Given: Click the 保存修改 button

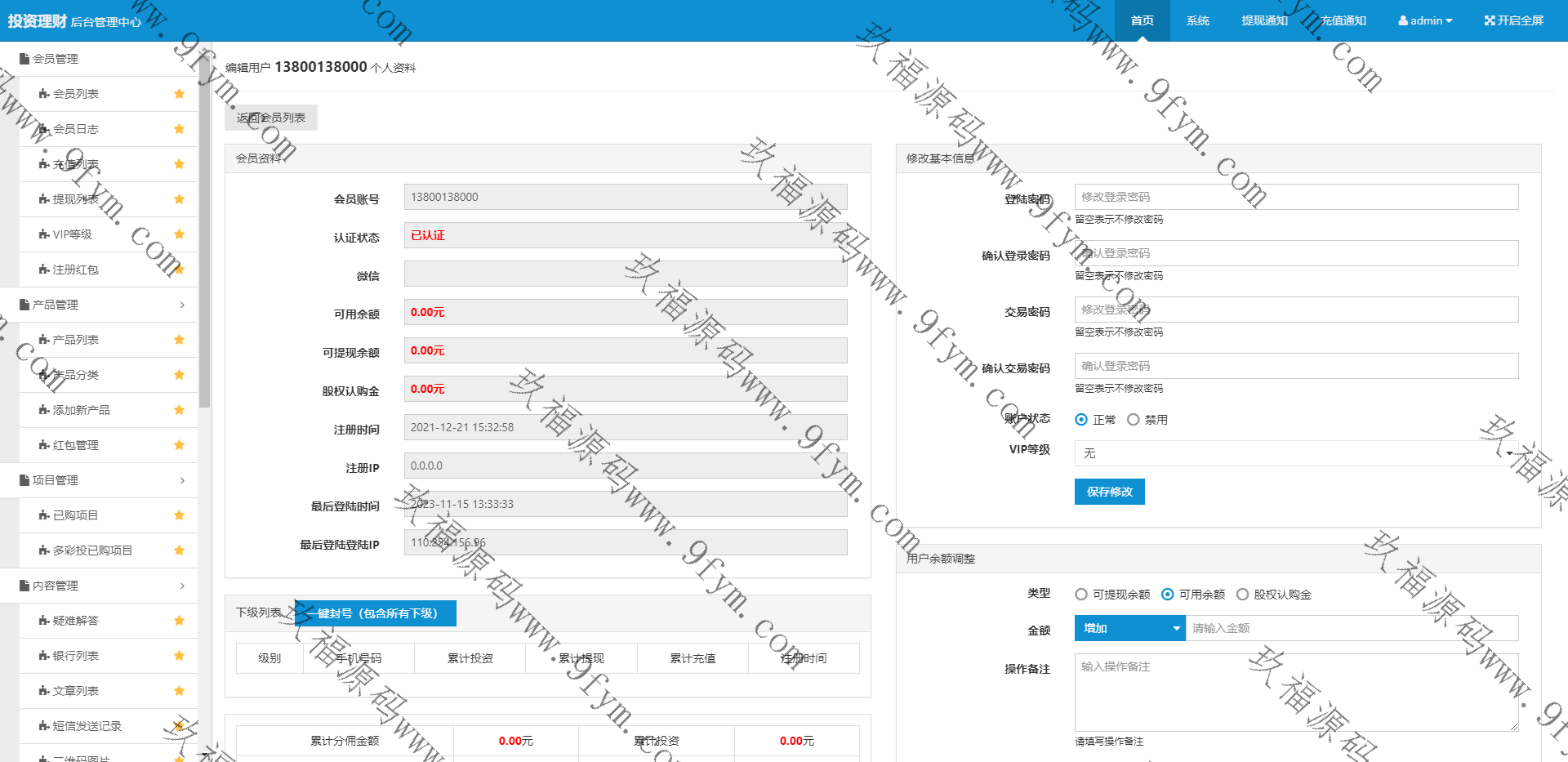Looking at the screenshot, I should pos(1109,492).
